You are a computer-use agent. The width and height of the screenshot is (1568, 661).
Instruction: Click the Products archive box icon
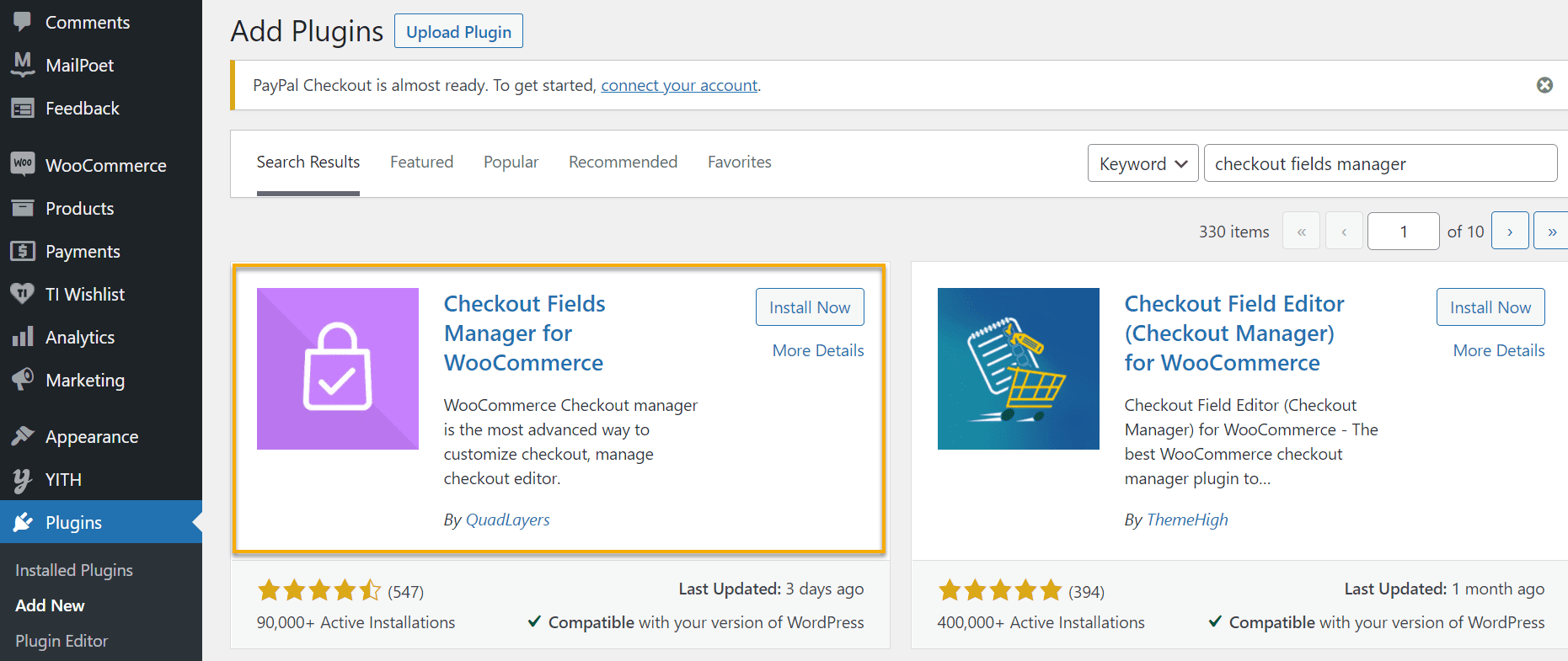click(23, 208)
